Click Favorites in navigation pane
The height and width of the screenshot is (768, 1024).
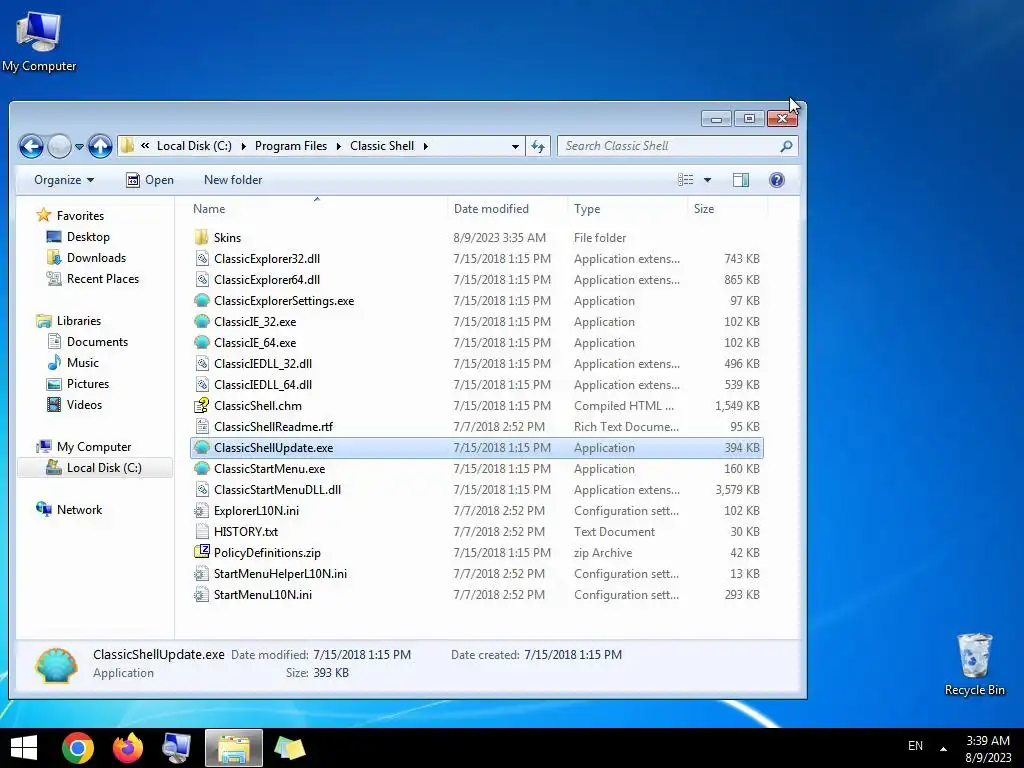pos(80,216)
